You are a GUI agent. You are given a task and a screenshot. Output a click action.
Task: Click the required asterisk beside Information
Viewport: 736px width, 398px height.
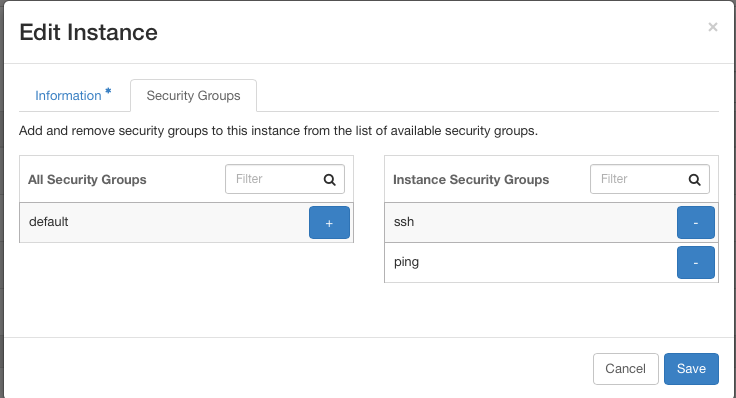(x=108, y=91)
